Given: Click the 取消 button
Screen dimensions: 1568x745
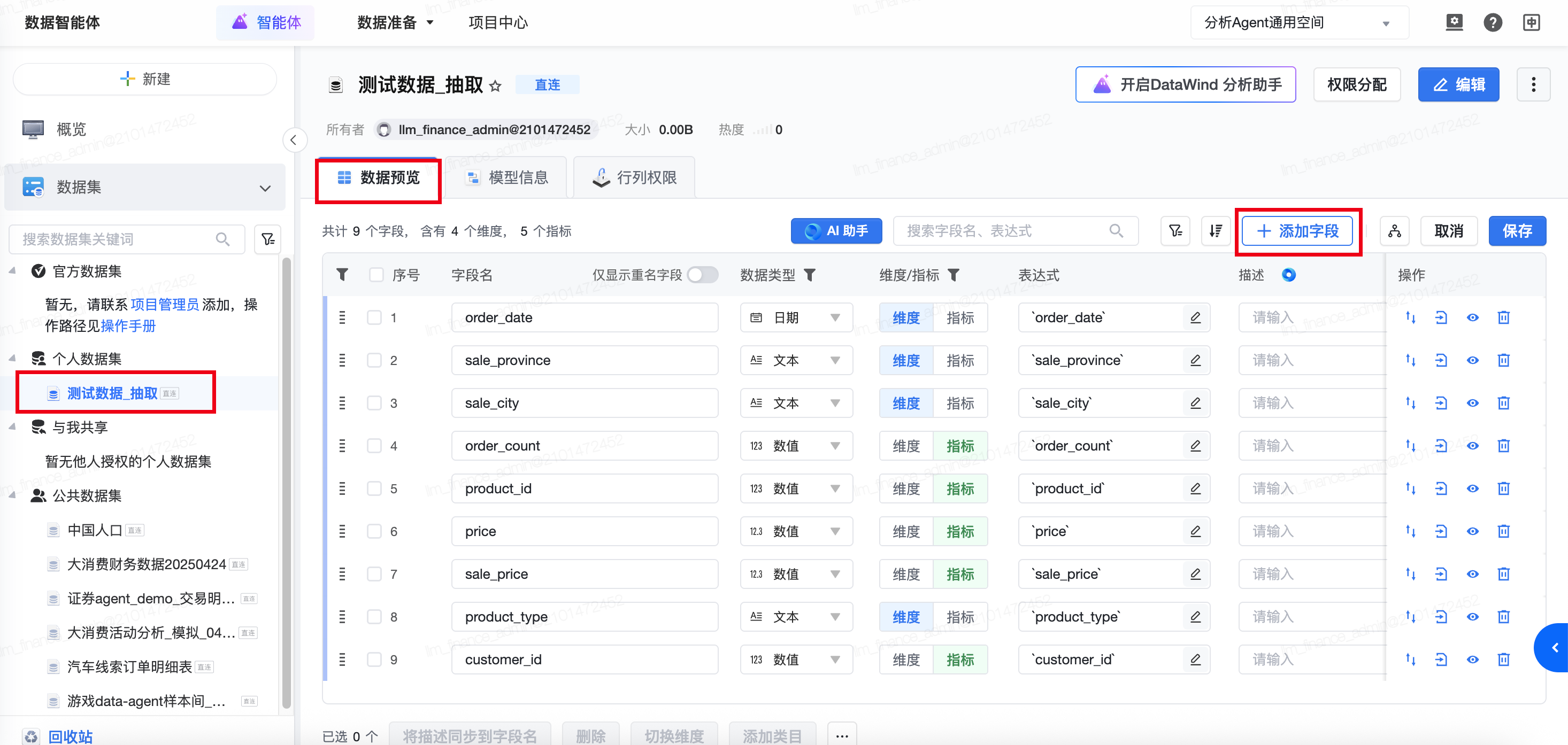Looking at the screenshot, I should pos(1449,231).
